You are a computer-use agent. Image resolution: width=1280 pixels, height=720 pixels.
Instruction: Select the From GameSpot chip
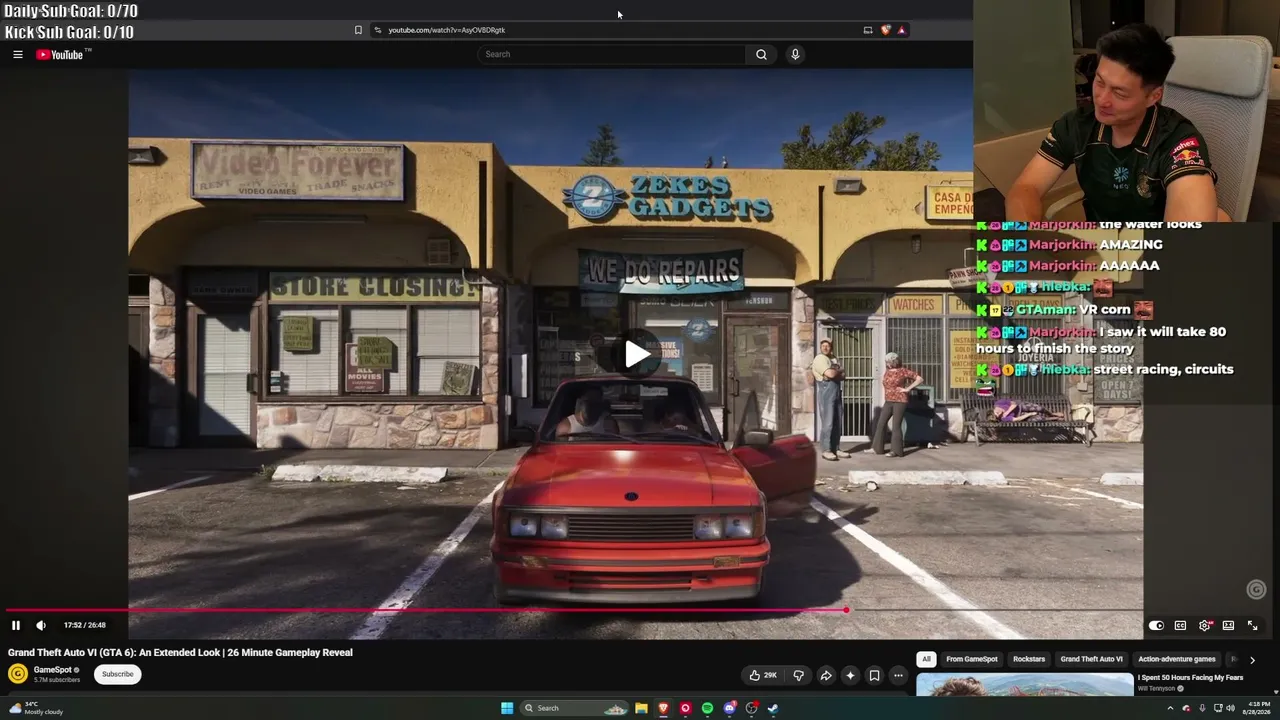click(972, 659)
